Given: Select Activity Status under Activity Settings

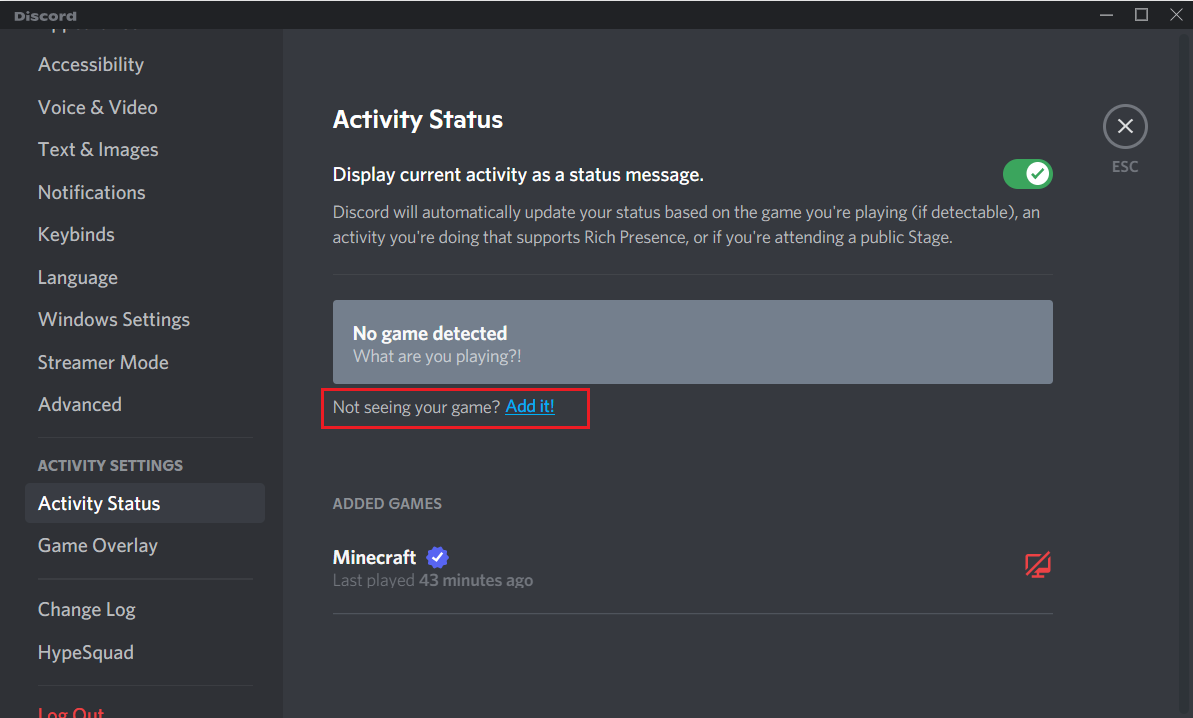Looking at the screenshot, I should pos(98,503).
